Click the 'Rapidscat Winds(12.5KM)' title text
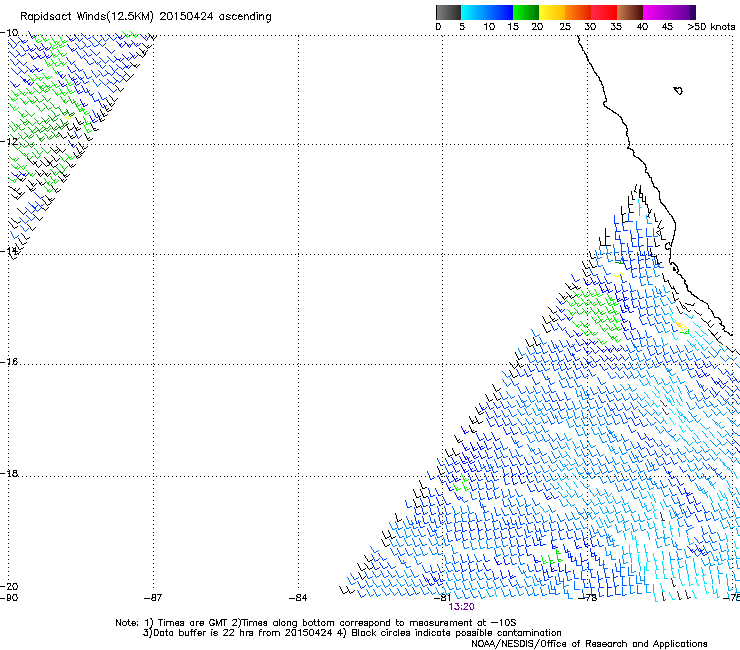The image size is (740, 650). pyautogui.click(x=87, y=17)
